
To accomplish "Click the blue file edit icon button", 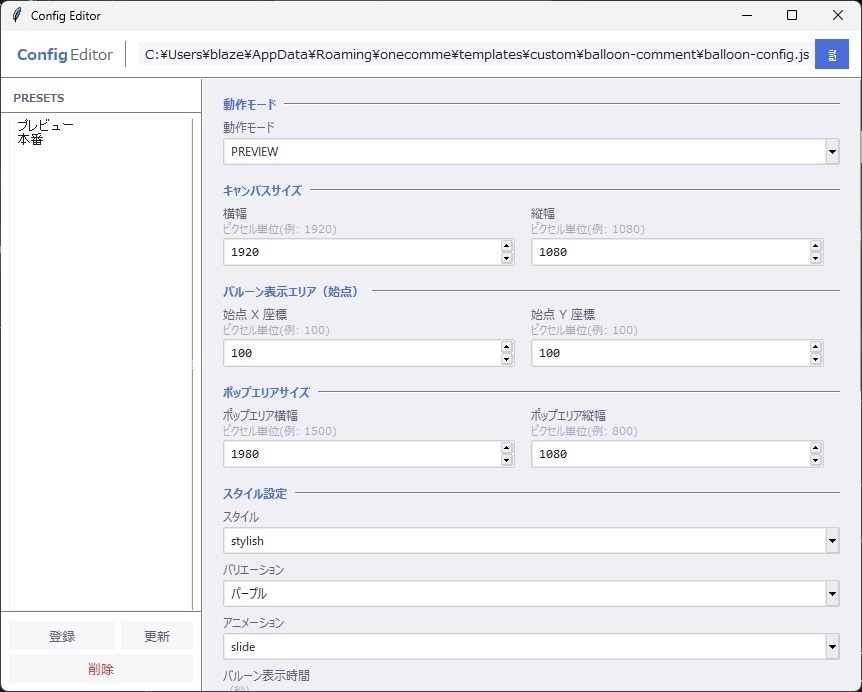I will [x=832, y=54].
